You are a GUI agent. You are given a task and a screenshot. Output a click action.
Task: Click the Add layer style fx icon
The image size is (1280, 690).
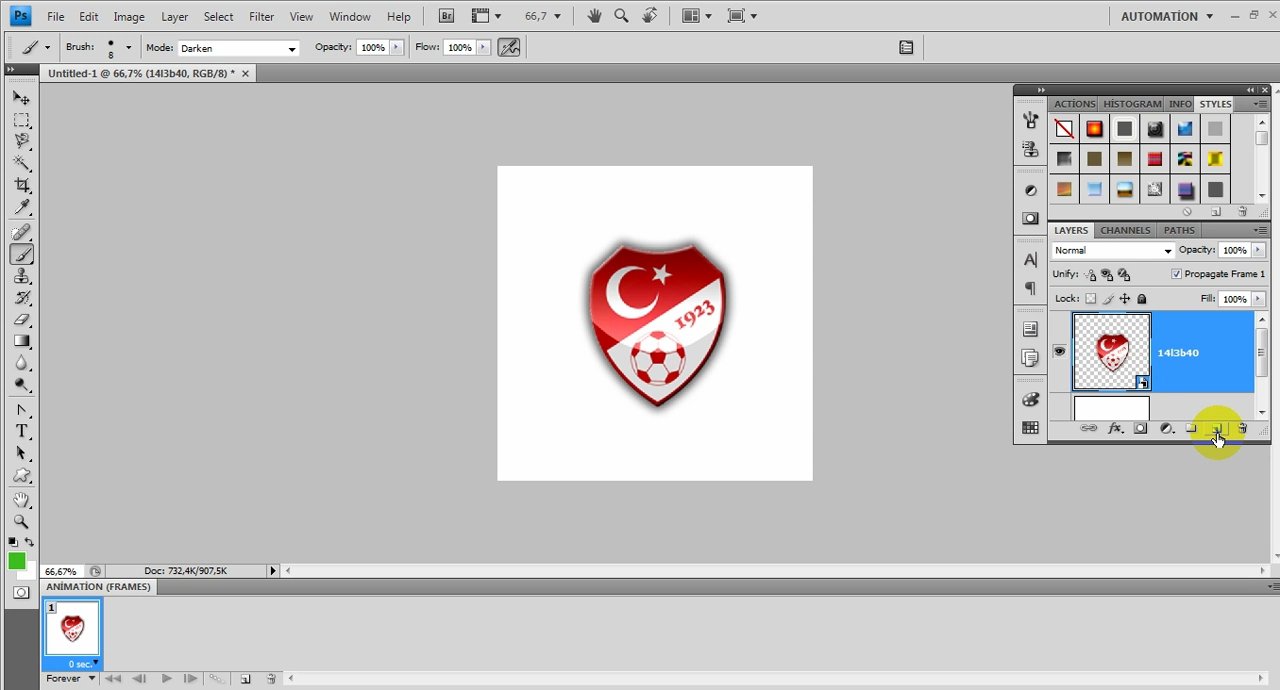pyautogui.click(x=1114, y=429)
